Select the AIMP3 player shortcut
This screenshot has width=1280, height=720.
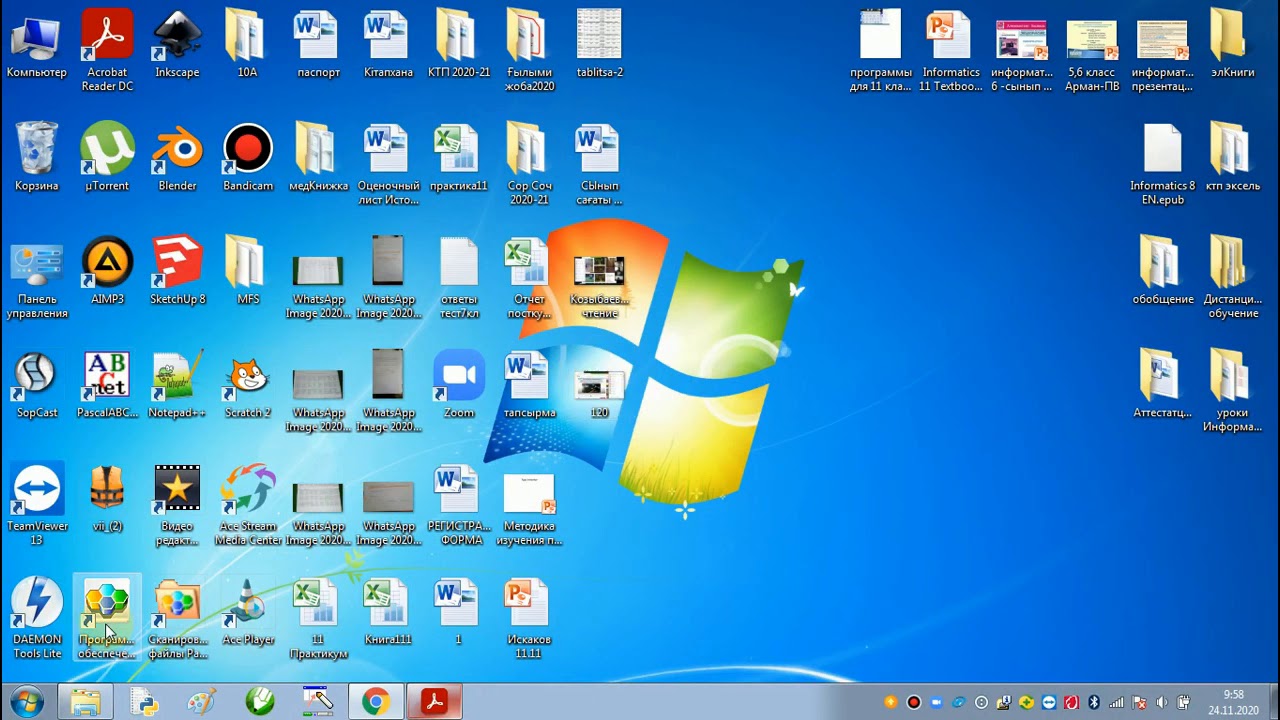(107, 270)
